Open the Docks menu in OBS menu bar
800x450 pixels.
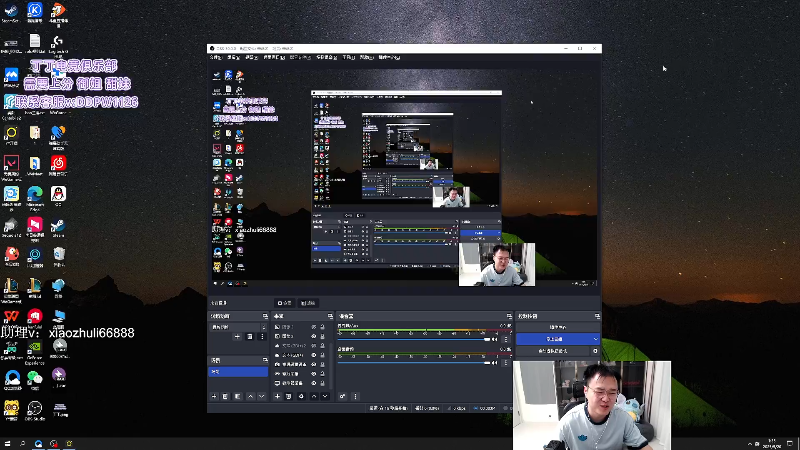click(274, 58)
